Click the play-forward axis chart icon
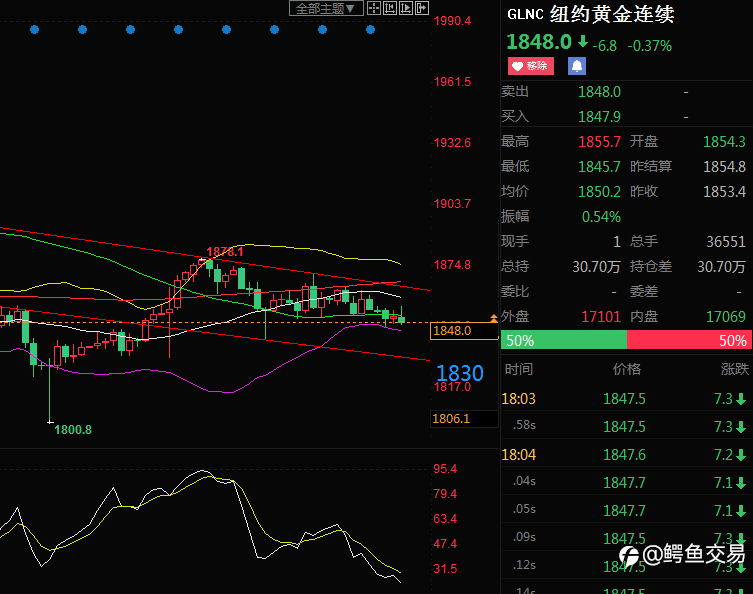The height and width of the screenshot is (594, 753). tap(406, 8)
